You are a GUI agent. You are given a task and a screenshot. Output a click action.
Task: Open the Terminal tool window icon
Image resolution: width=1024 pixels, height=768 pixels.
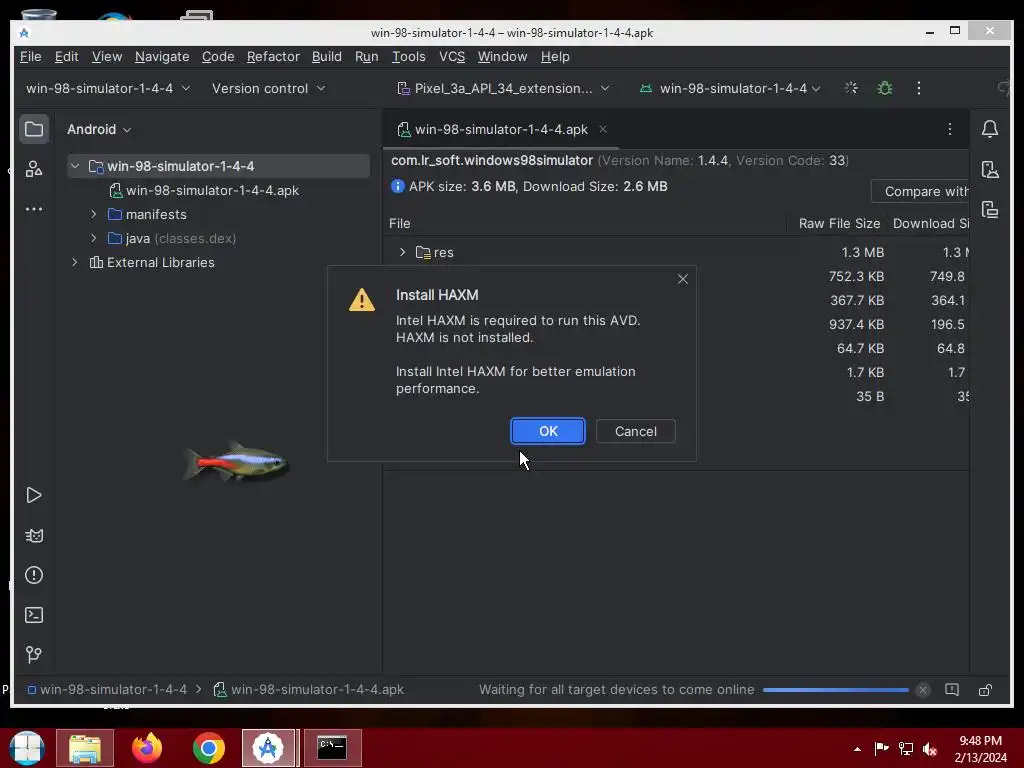[x=33, y=615]
